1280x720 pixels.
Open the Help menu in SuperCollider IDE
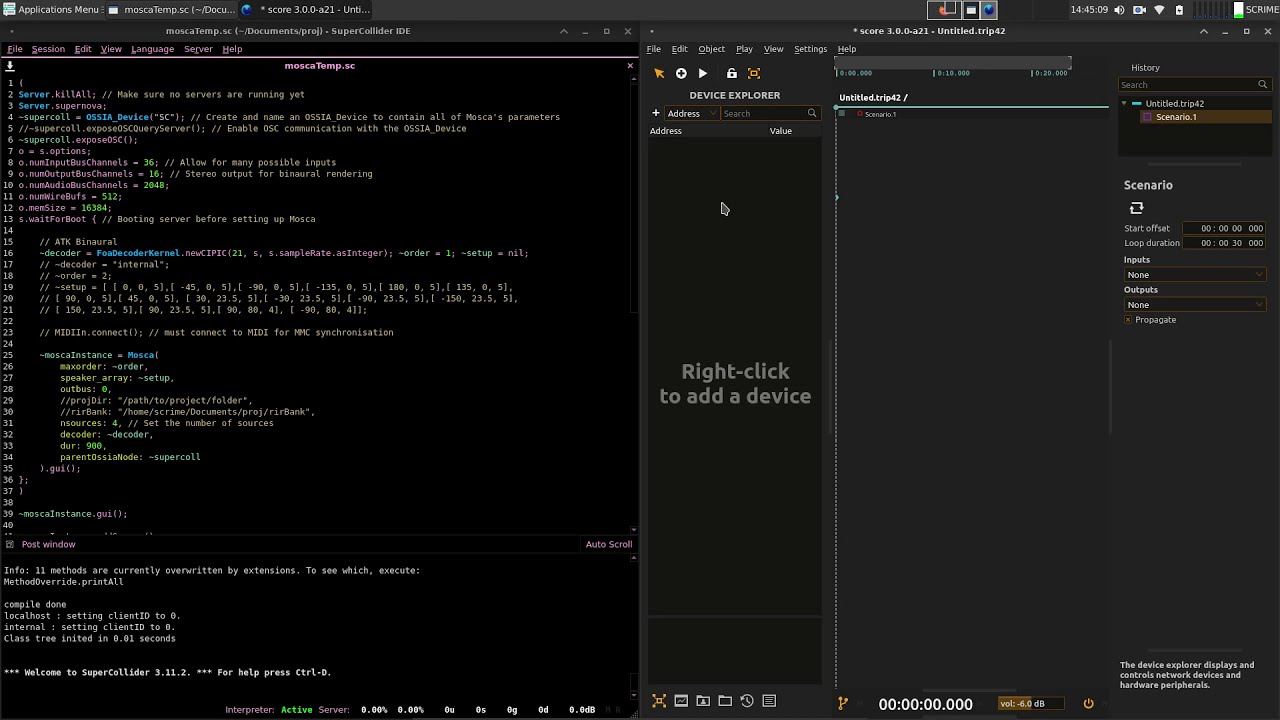tap(232, 49)
